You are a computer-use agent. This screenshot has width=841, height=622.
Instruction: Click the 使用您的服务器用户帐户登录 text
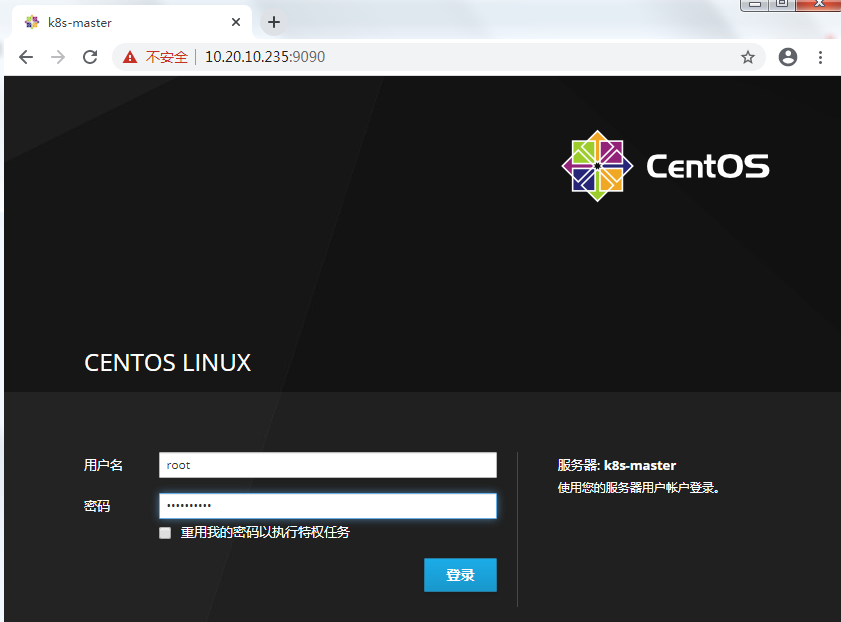(638, 487)
